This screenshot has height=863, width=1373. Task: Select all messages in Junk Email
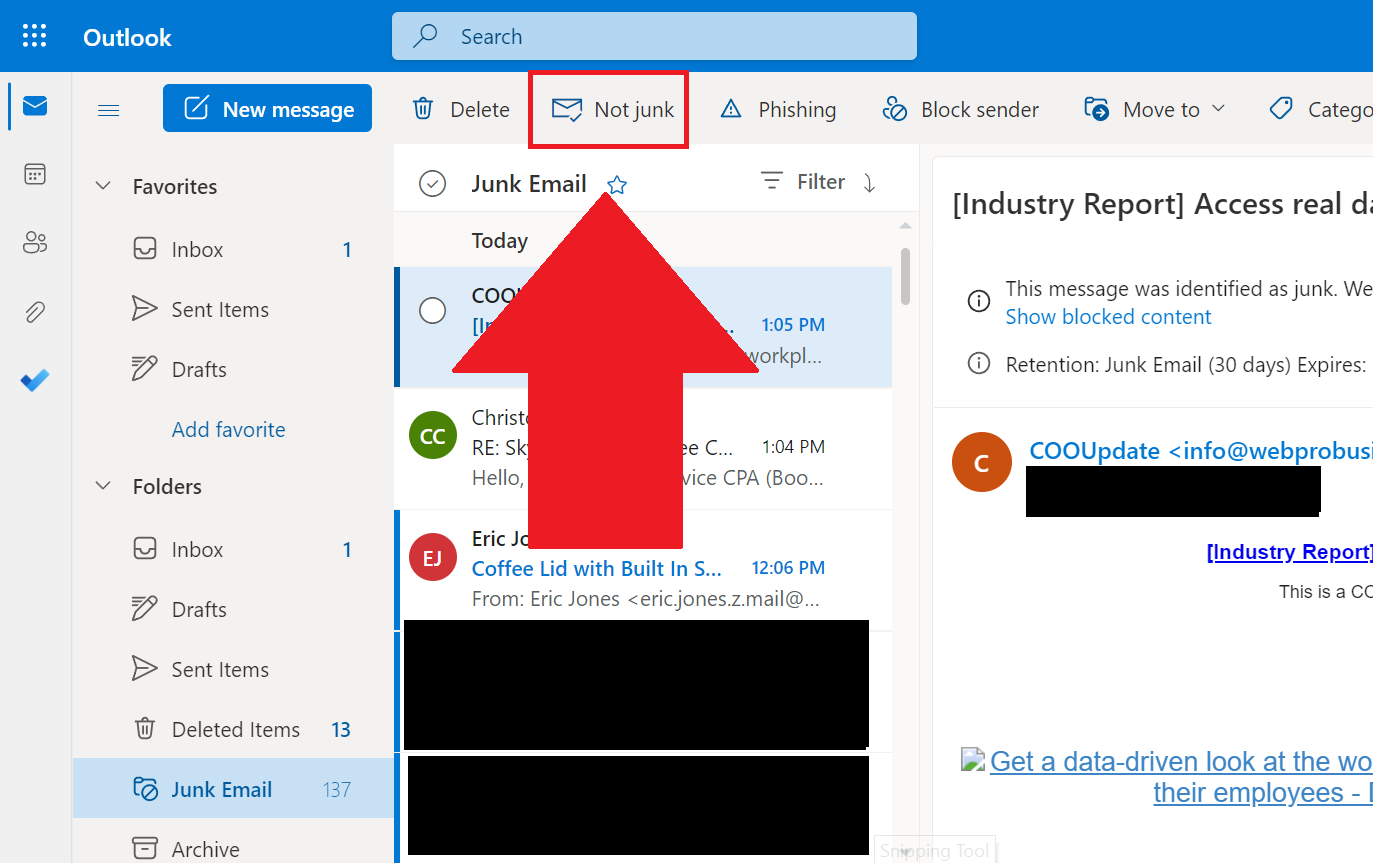click(432, 184)
